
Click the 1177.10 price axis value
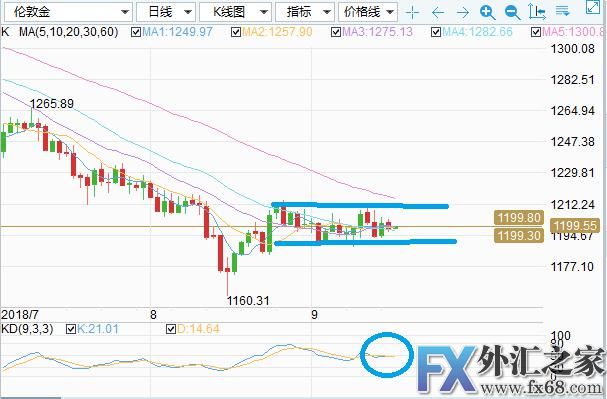(x=572, y=267)
